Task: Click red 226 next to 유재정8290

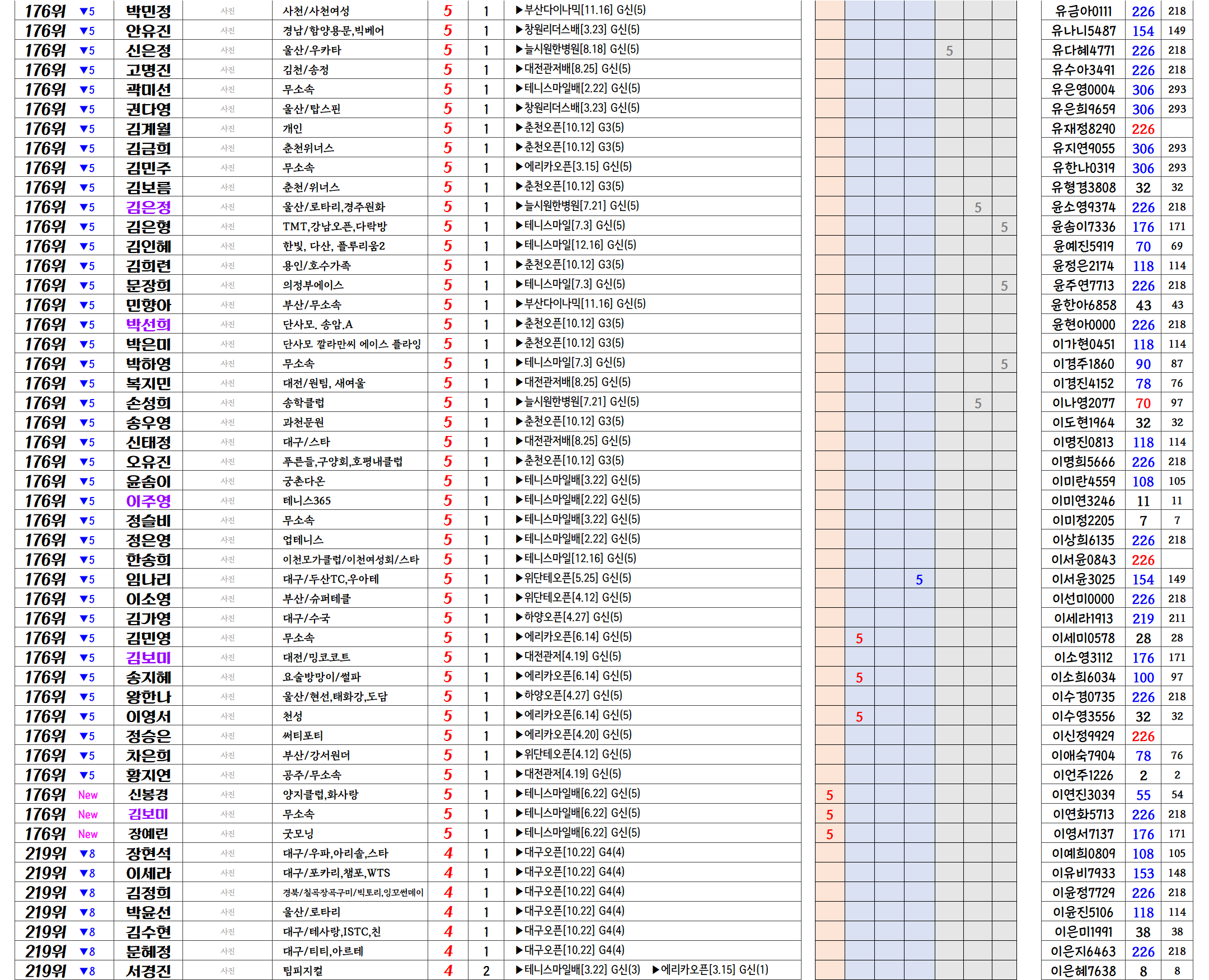Action: (x=1143, y=129)
